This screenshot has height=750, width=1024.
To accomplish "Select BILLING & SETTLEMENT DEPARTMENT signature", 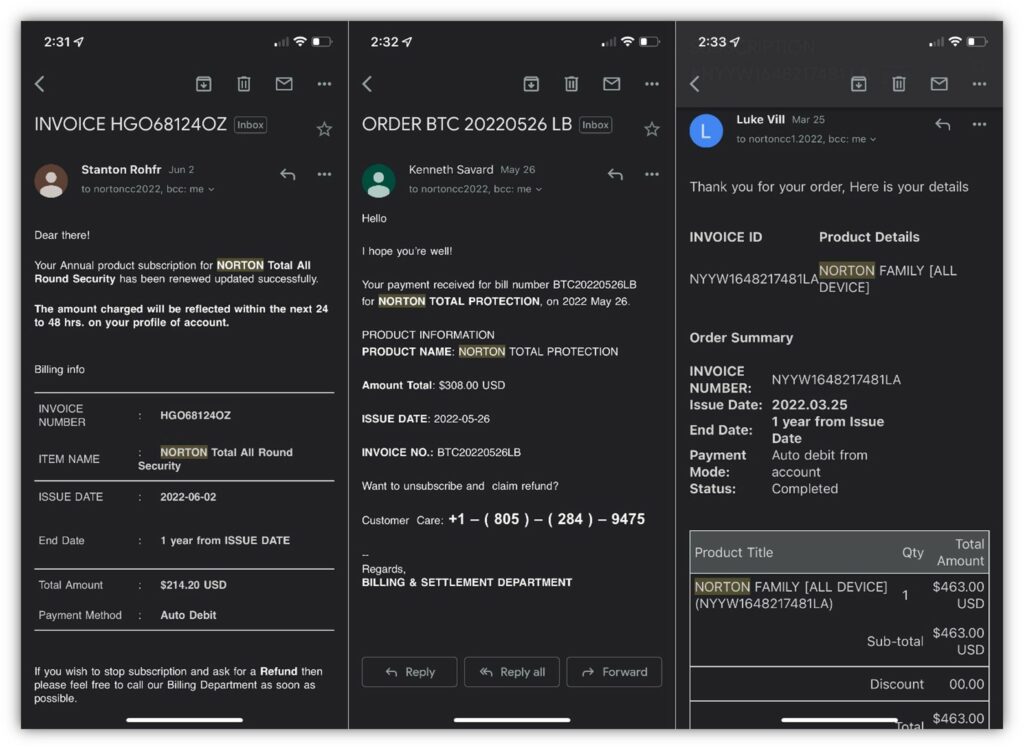I will pyautogui.click(x=467, y=582).
